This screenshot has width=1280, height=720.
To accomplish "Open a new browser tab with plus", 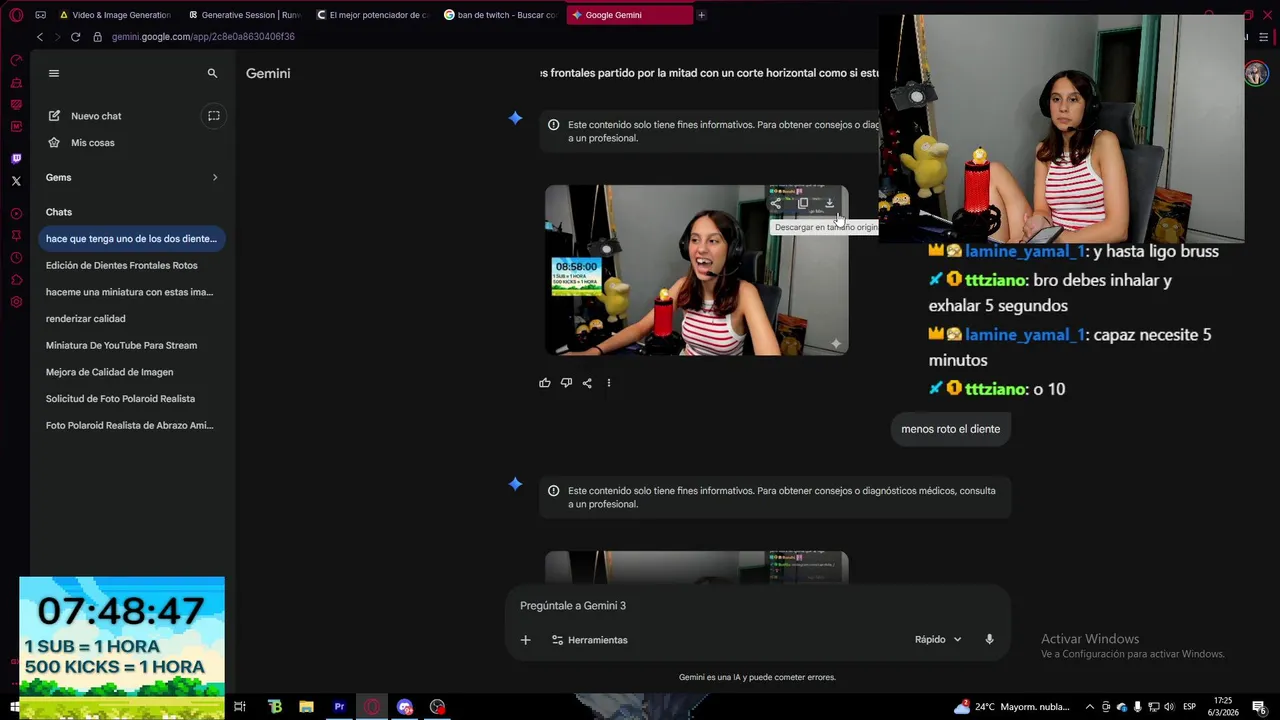I will pos(701,15).
